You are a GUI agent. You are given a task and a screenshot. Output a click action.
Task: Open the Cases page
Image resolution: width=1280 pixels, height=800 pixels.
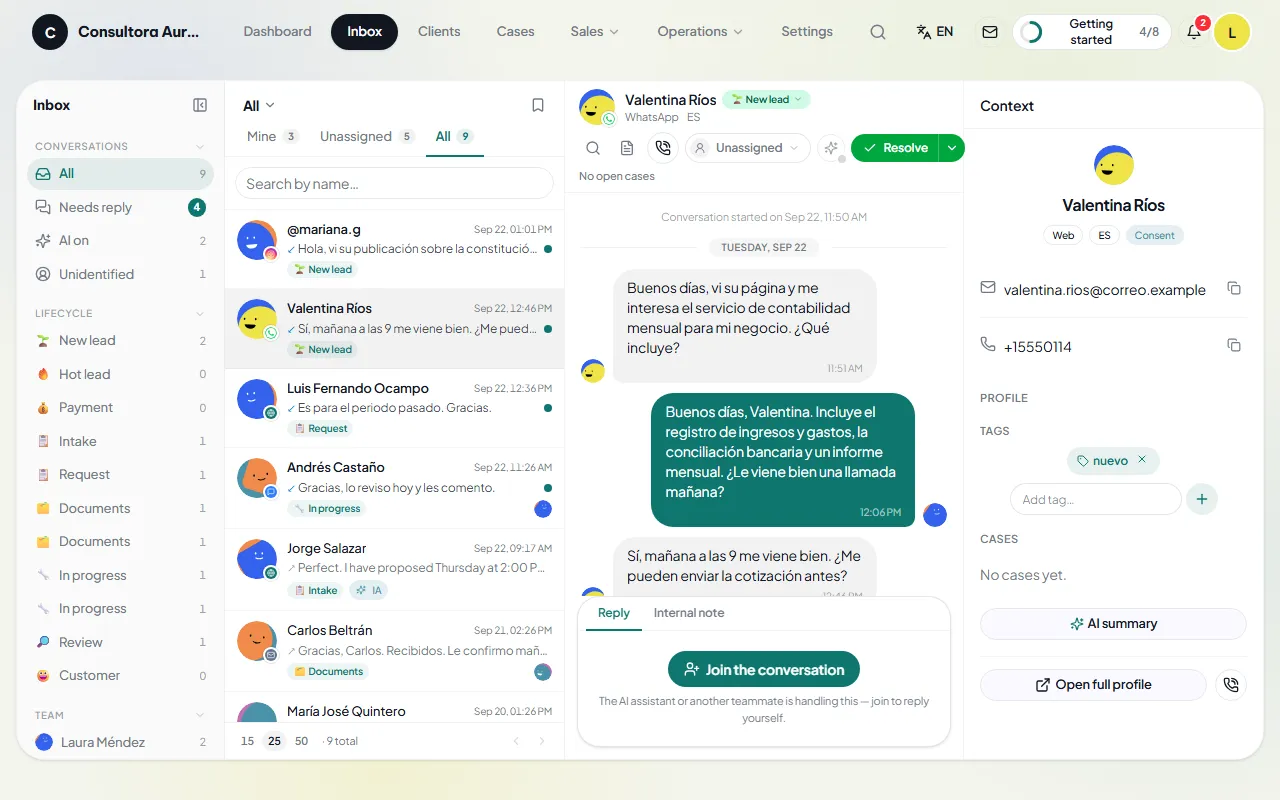[x=515, y=32]
